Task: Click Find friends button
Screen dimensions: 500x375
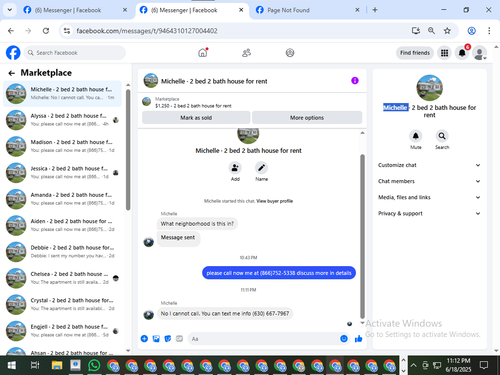Action: click(415, 53)
